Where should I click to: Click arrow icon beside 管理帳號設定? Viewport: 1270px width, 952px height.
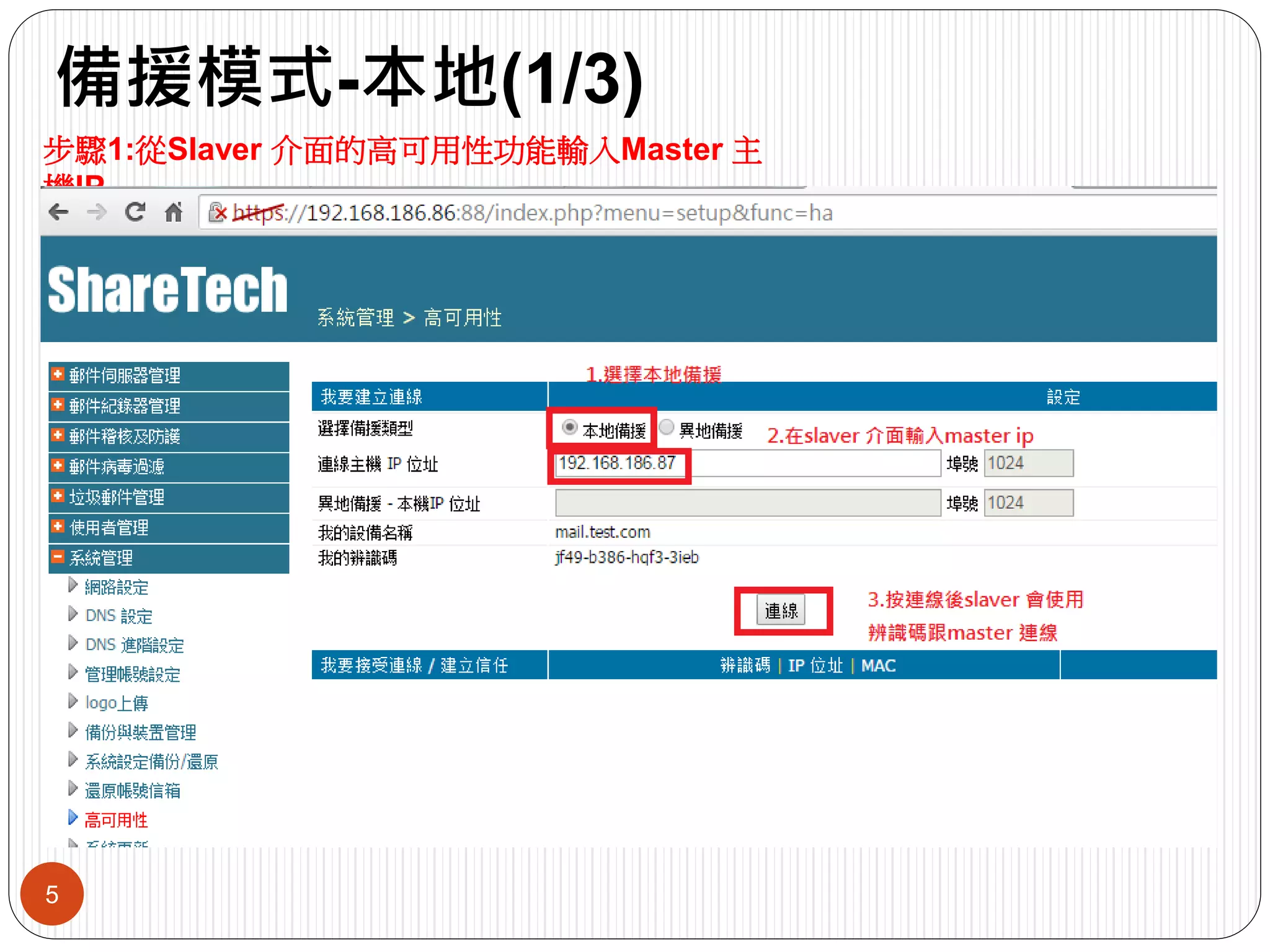tap(73, 672)
